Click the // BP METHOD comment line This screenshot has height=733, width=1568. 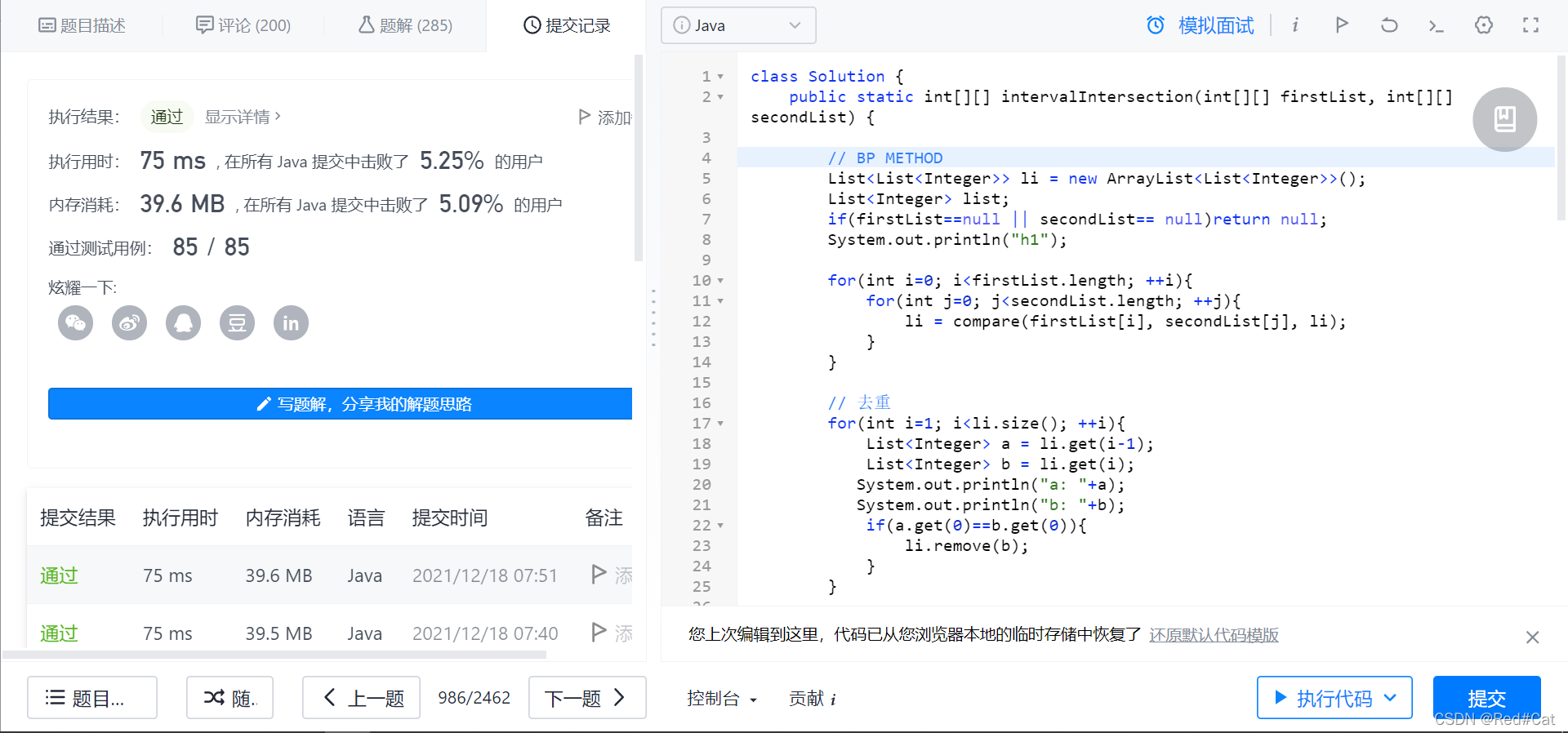(x=885, y=158)
